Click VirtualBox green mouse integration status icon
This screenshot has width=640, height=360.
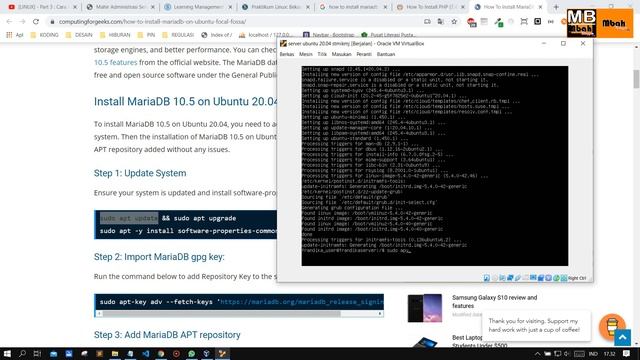click(556, 278)
